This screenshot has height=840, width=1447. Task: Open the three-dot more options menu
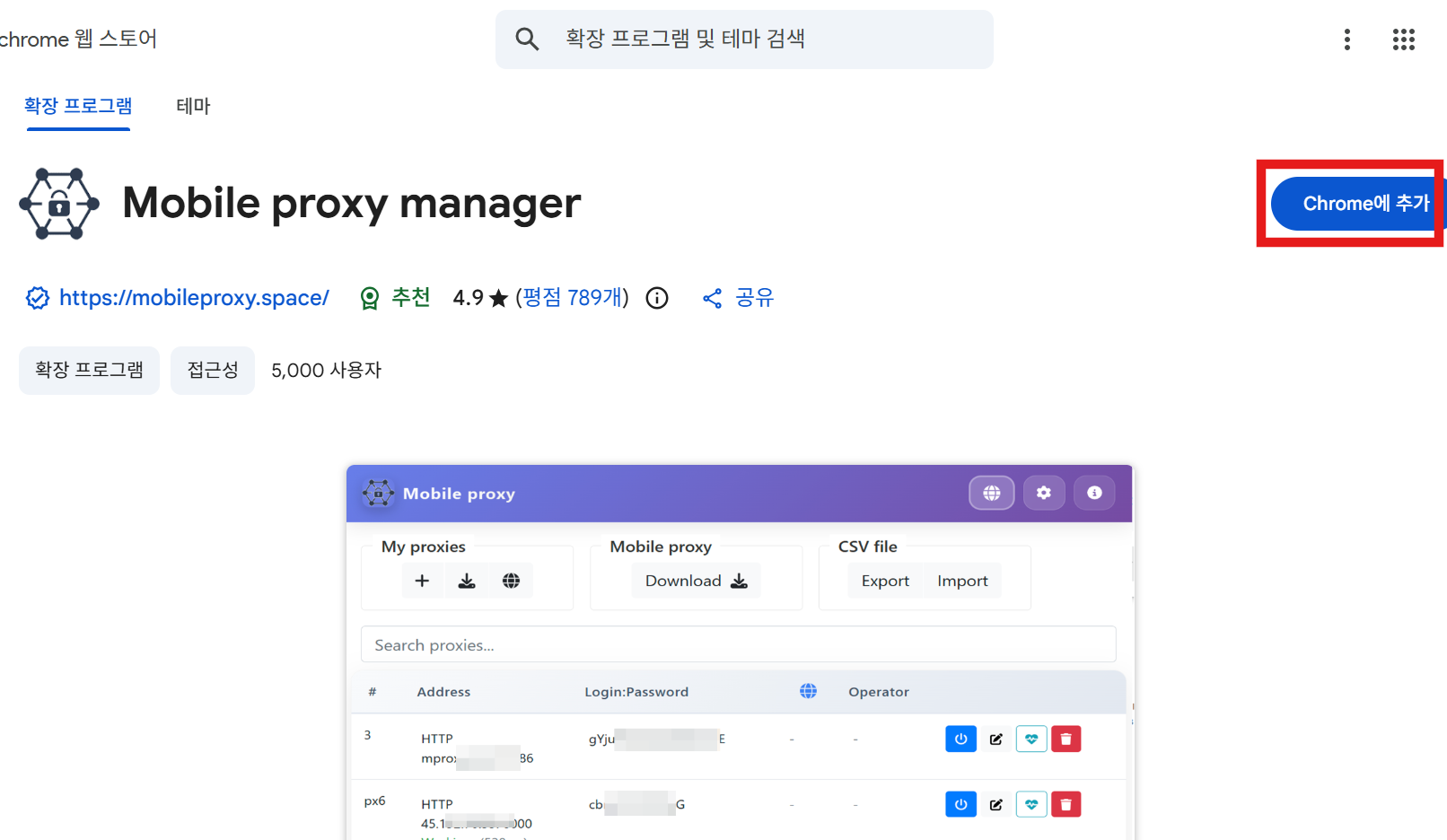(1346, 39)
